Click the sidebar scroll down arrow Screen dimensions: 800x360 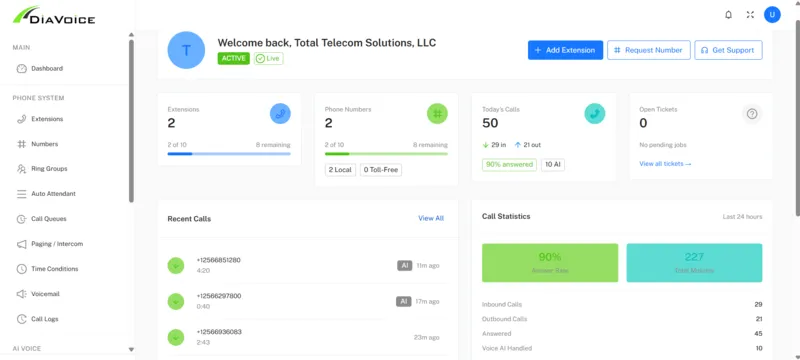coord(131,350)
